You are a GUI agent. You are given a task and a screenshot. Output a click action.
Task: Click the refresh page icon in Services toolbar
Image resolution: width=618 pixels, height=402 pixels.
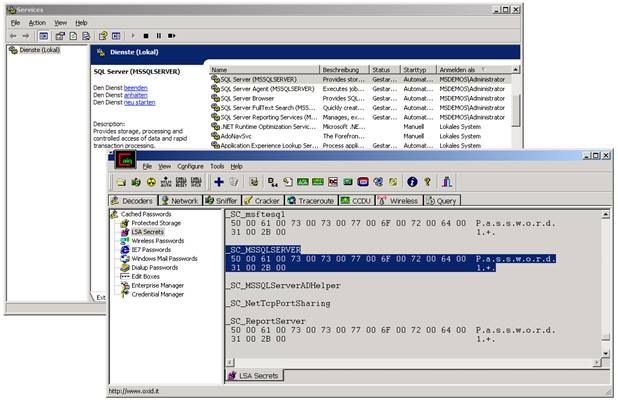73,36
